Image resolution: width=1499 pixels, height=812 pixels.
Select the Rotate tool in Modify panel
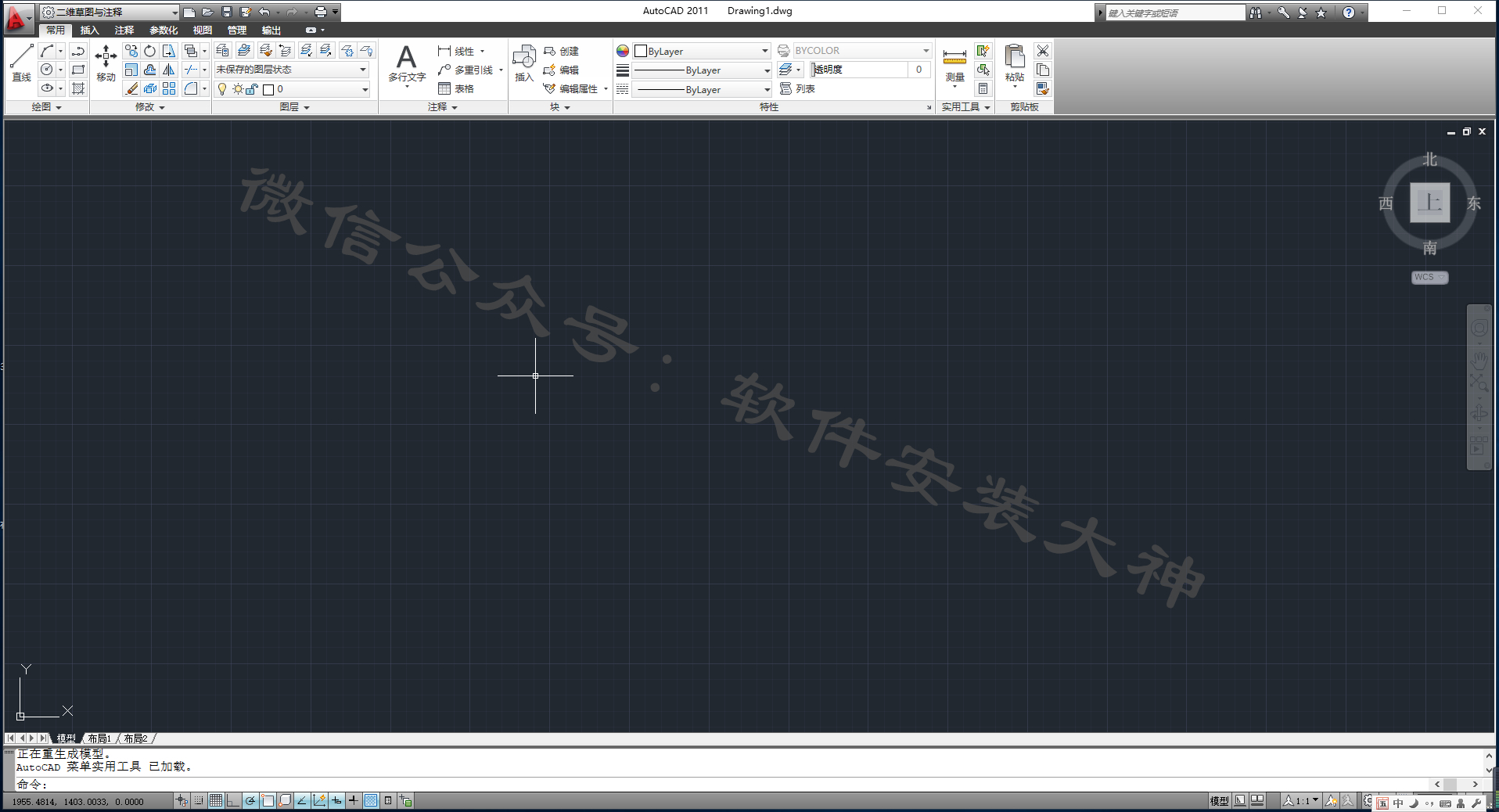(150, 51)
